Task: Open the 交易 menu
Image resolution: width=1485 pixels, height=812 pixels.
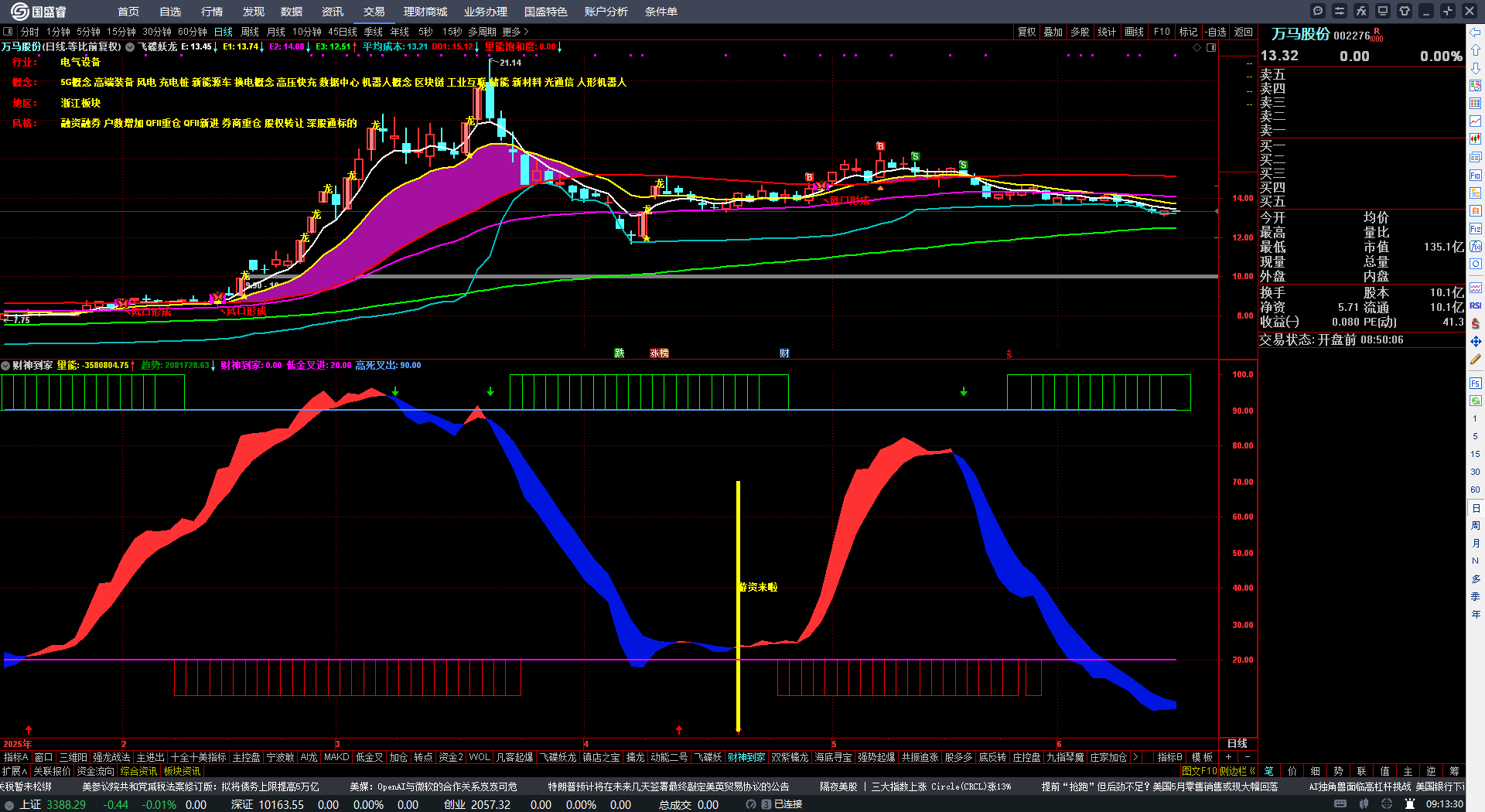Action: (374, 12)
